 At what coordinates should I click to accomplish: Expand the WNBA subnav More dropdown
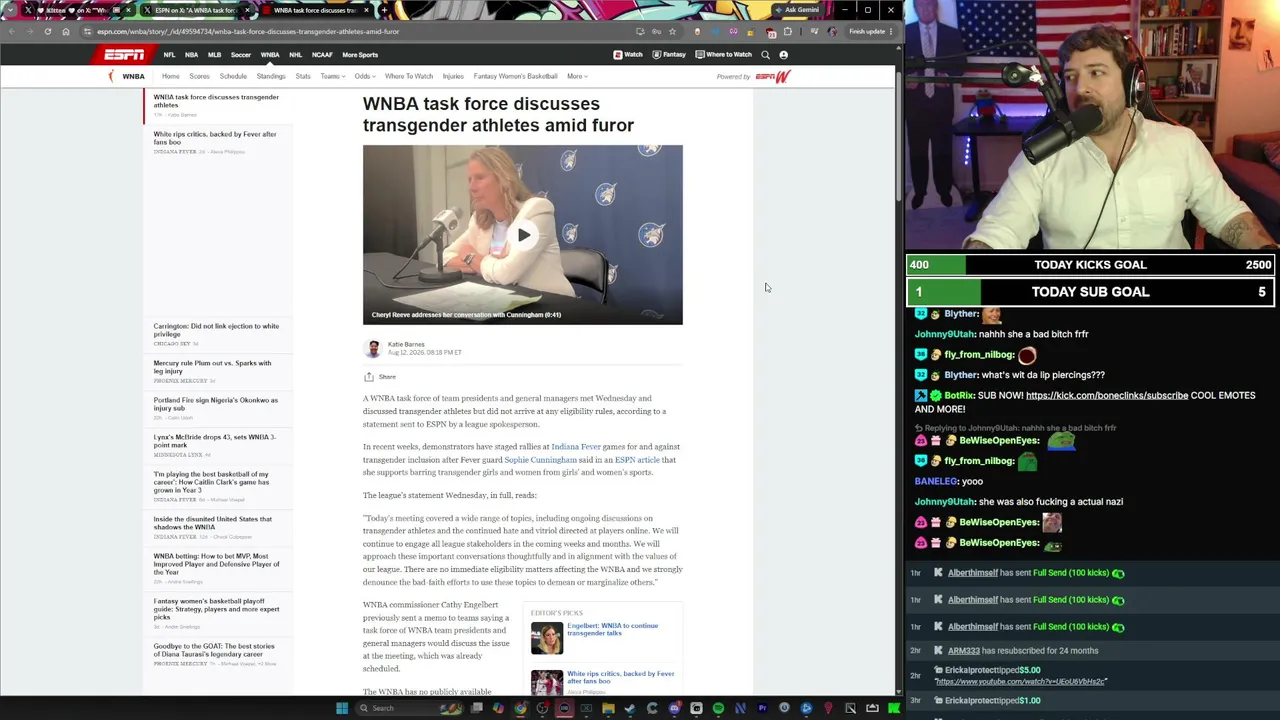577,76
